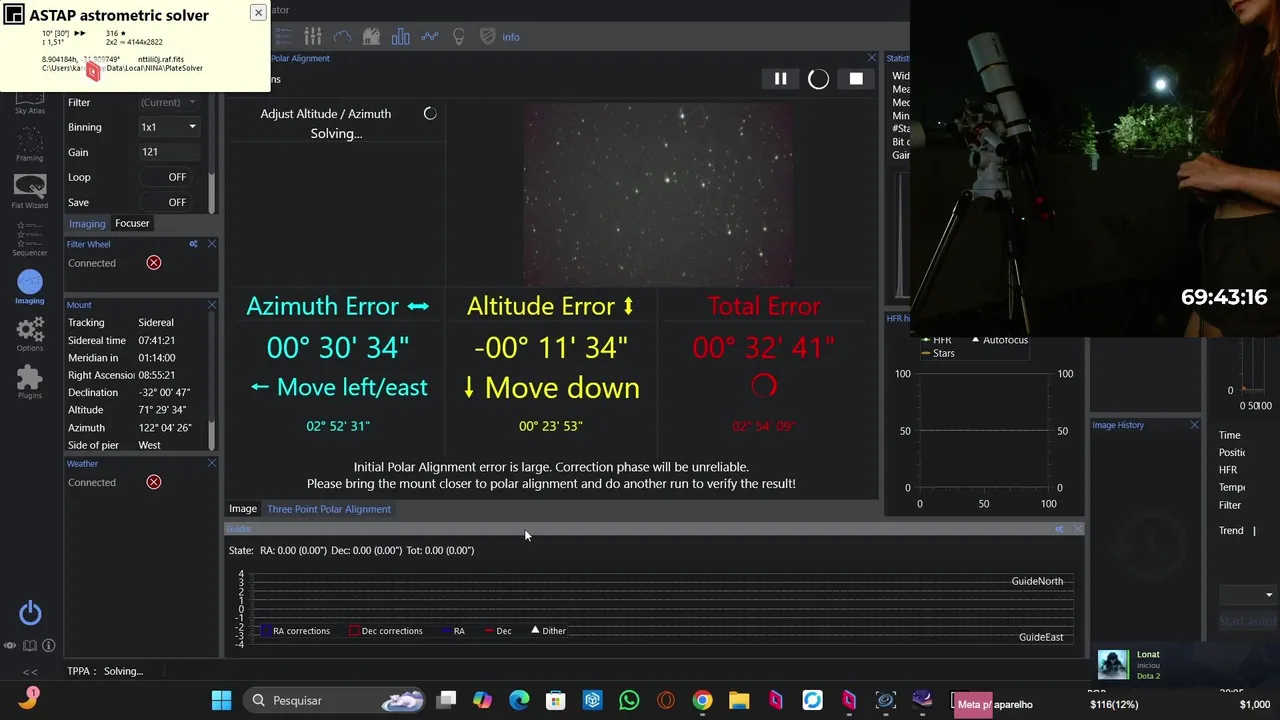Open the Filter (Current) dropdown
This screenshot has height=720, width=1280.
pos(168,102)
